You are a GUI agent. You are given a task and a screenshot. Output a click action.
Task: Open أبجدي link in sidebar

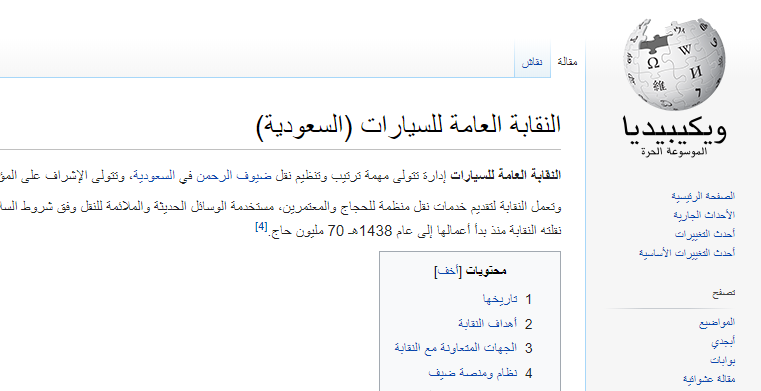pyautogui.click(x=723, y=342)
